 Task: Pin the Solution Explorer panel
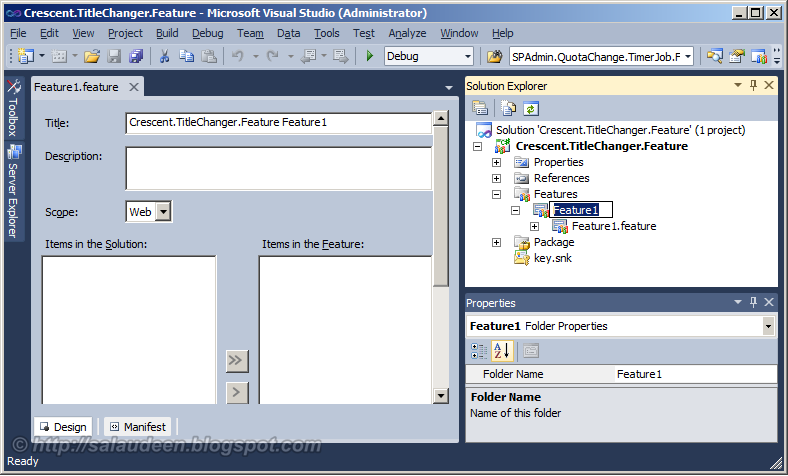[753, 85]
